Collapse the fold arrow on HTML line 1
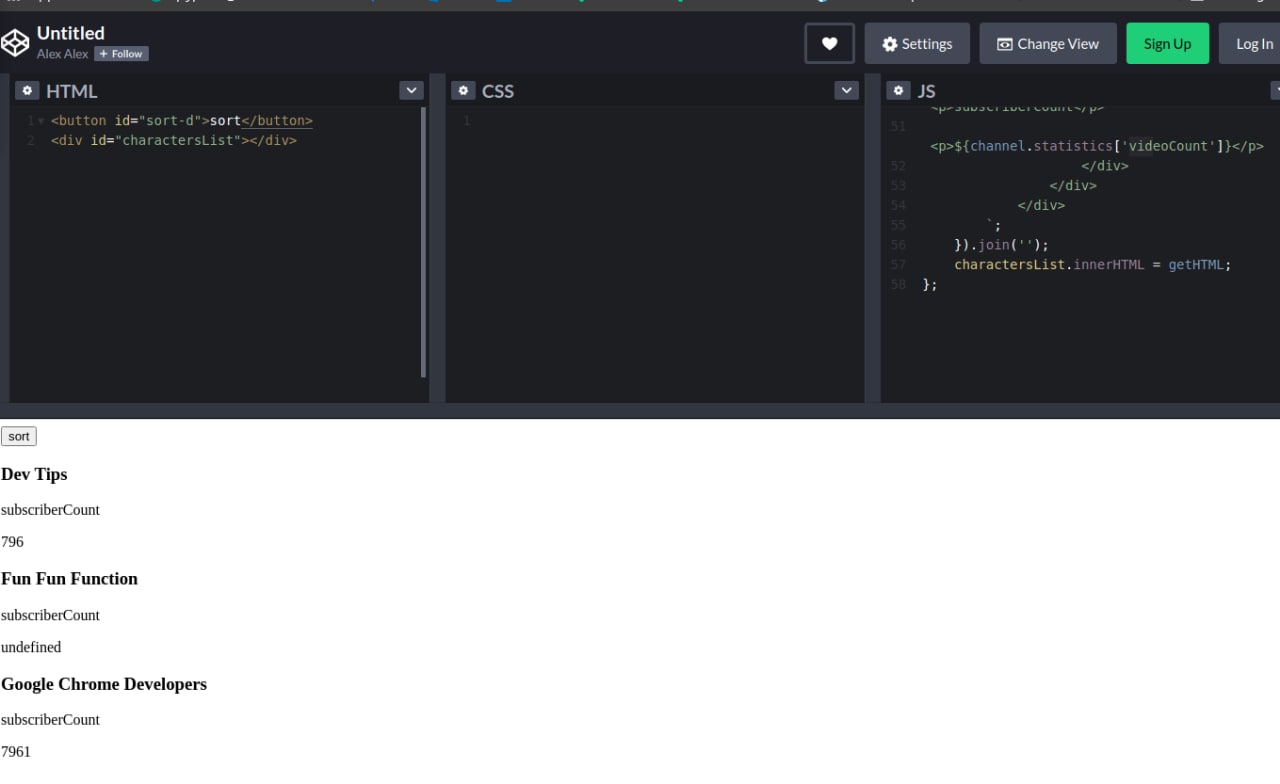This screenshot has width=1280, height=784. [x=41, y=121]
